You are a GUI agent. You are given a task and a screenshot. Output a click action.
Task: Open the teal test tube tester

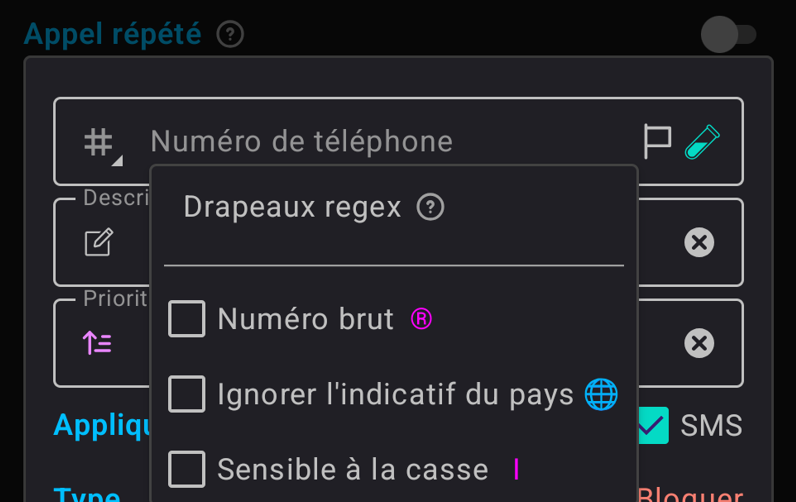pyautogui.click(x=702, y=142)
